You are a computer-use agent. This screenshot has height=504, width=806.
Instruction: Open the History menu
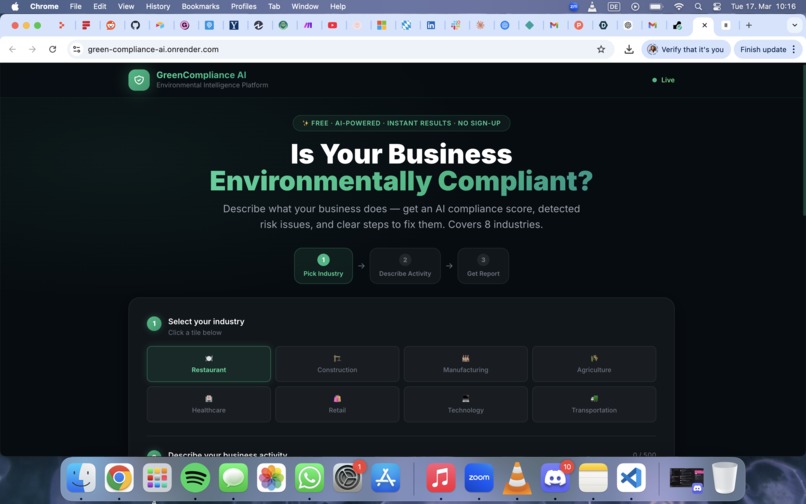coord(158,6)
